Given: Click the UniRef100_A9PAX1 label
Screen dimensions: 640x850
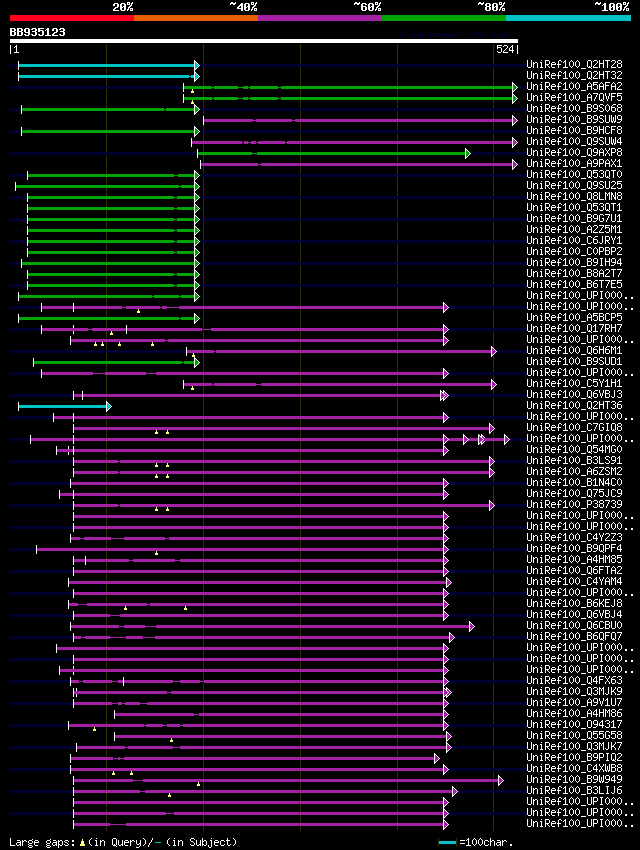Looking at the screenshot, I should pyautogui.click(x=574, y=163).
